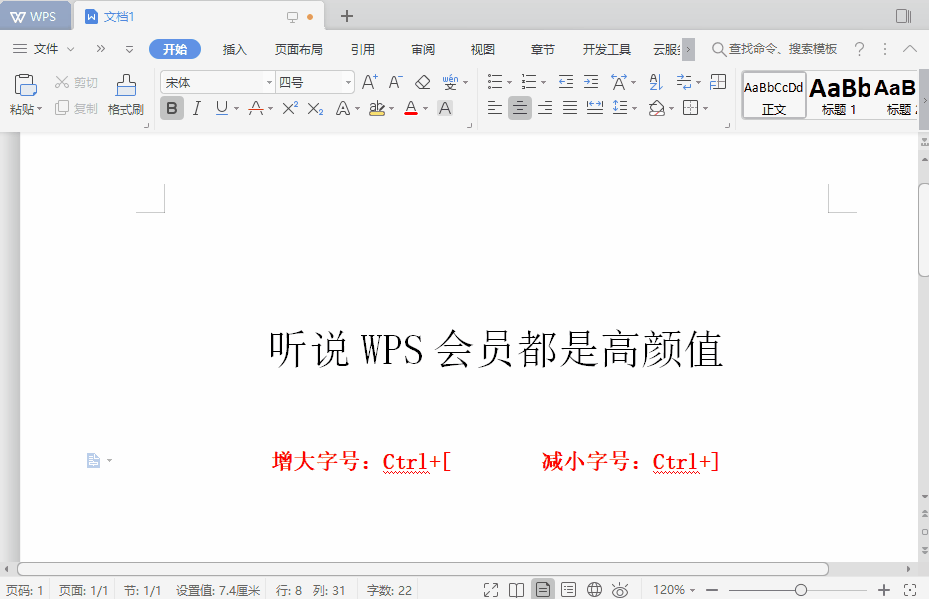Apply red font color A button

[x=411, y=108]
